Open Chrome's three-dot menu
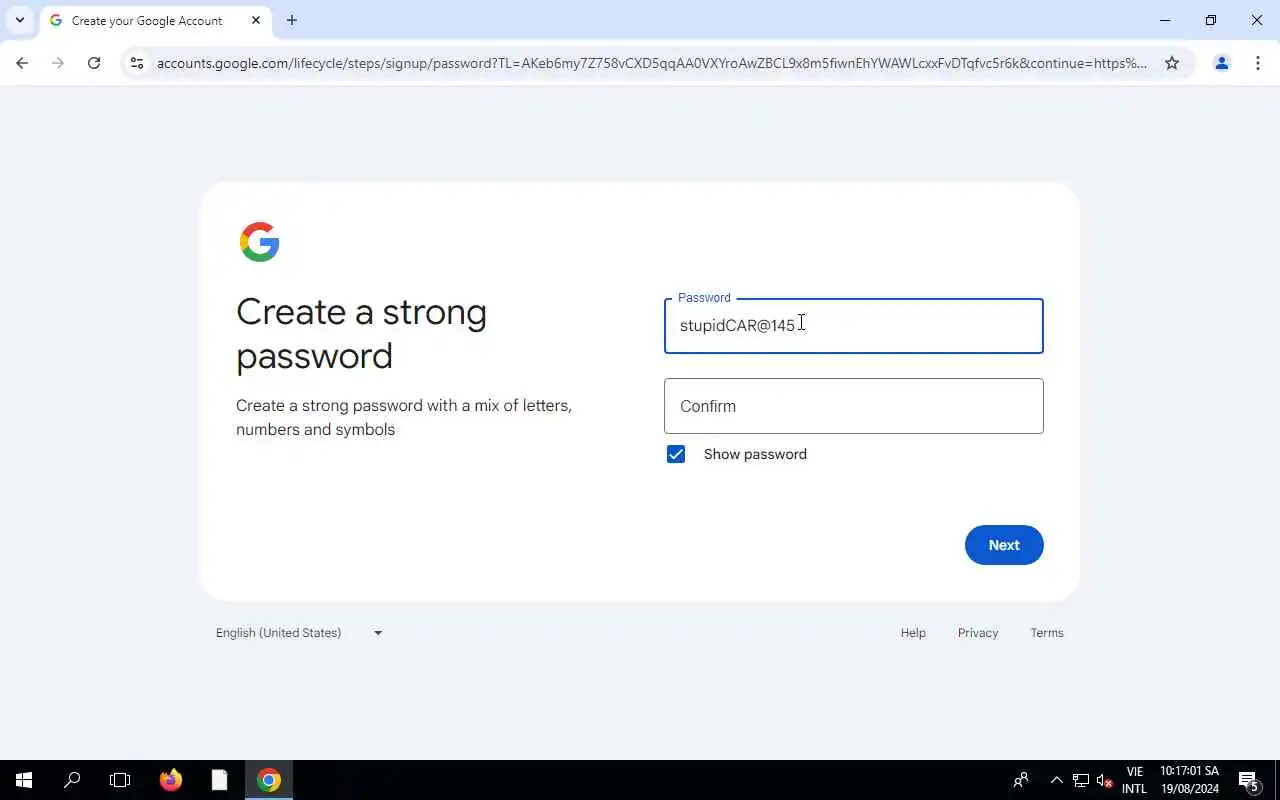The width and height of the screenshot is (1280, 800). [x=1258, y=63]
